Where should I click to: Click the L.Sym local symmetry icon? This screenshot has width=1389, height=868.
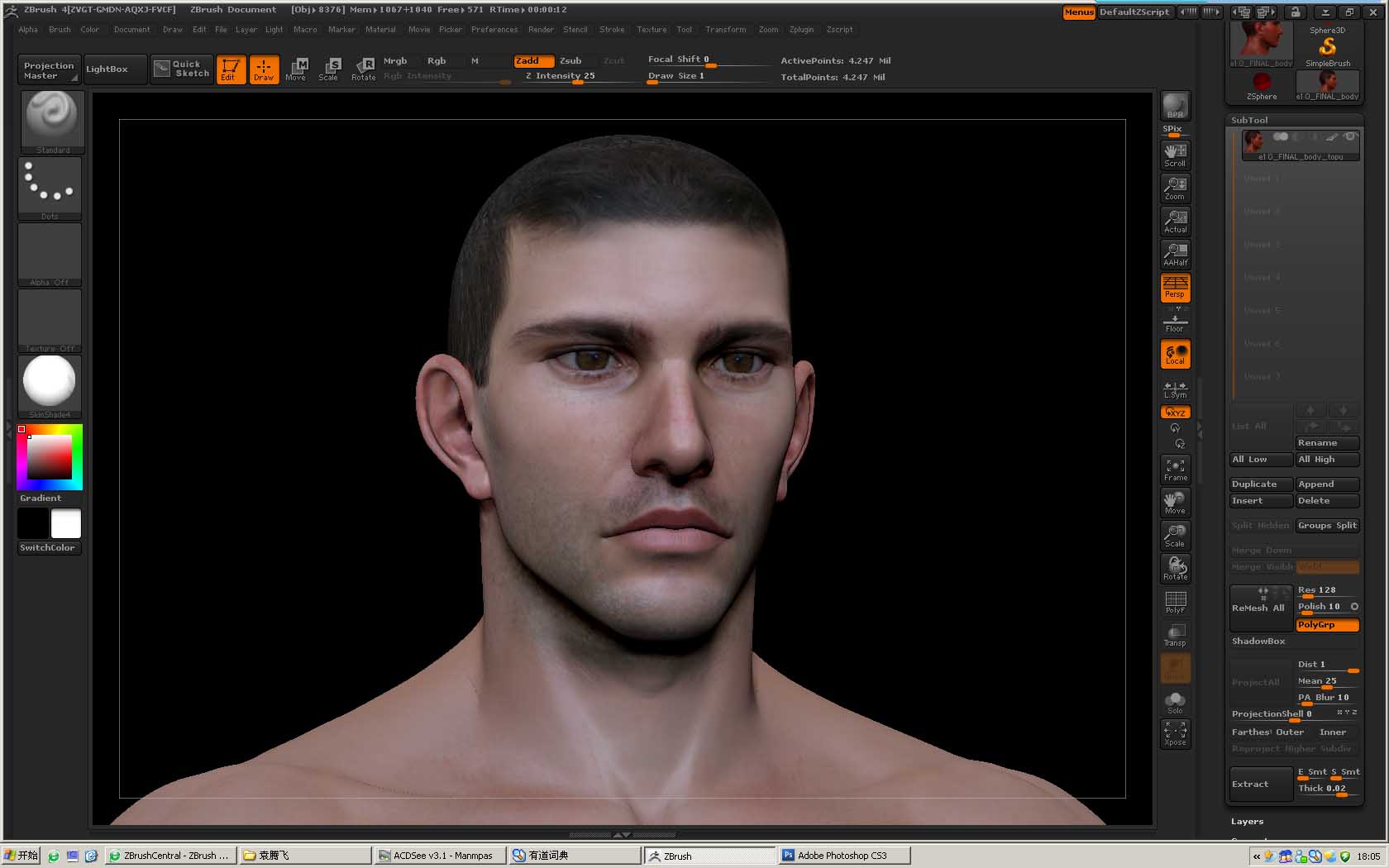1175,390
